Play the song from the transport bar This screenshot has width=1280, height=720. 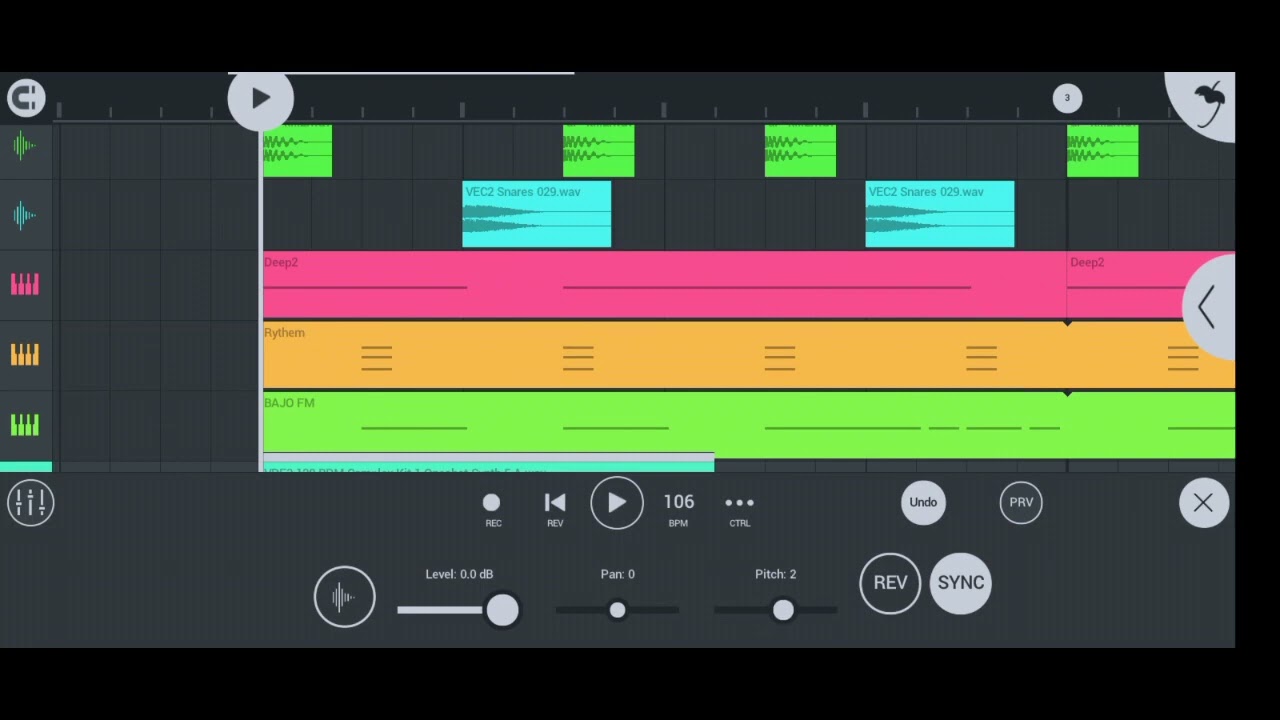tap(617, 503)
